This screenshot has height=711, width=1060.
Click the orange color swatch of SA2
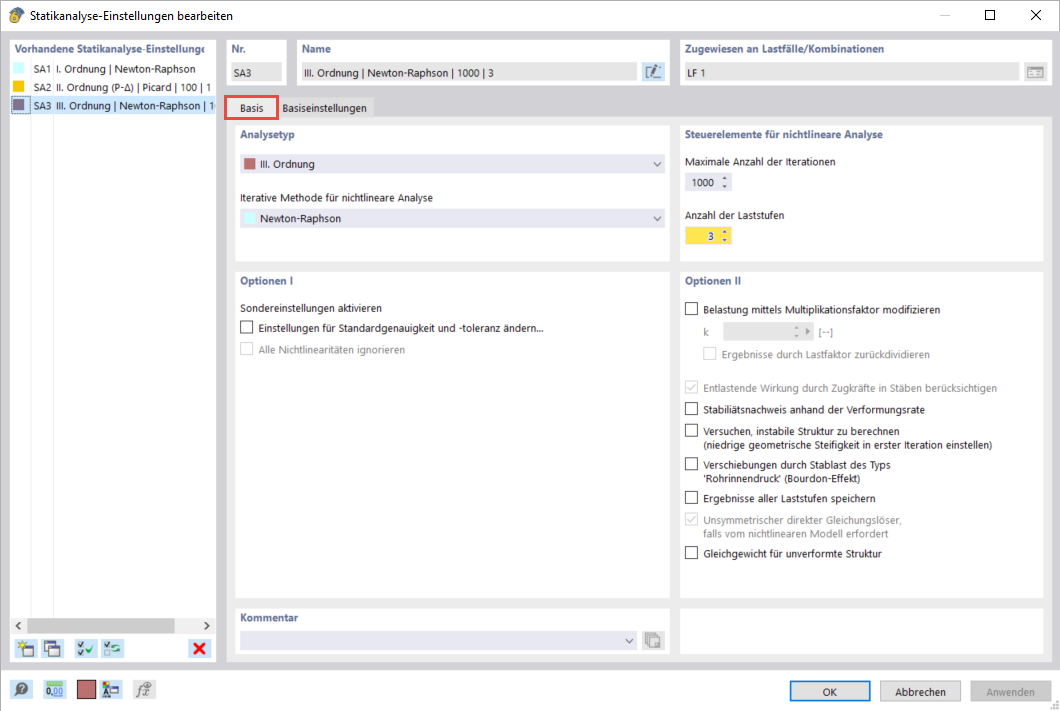pos(19,87)
